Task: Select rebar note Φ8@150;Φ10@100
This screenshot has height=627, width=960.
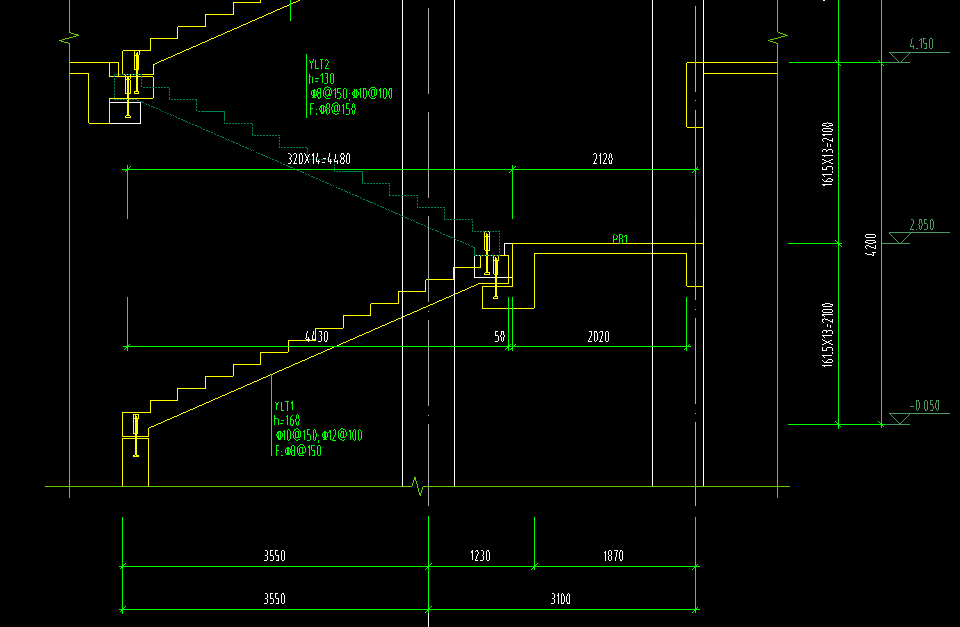Action: coord(351,94)
